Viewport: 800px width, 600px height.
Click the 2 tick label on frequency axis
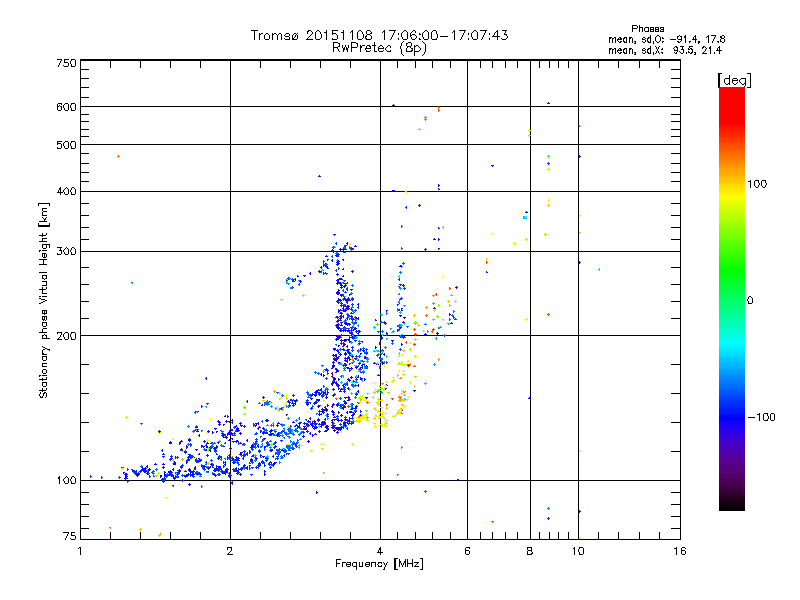coord(230,551)
